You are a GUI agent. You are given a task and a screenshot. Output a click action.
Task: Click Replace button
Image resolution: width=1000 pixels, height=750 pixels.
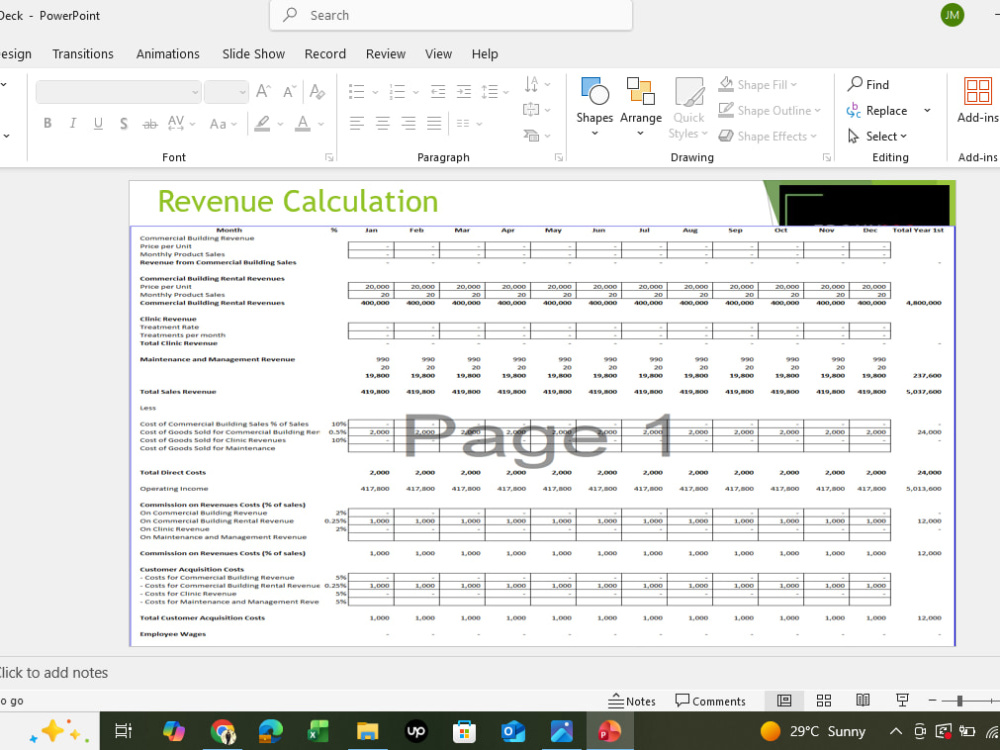877,110
